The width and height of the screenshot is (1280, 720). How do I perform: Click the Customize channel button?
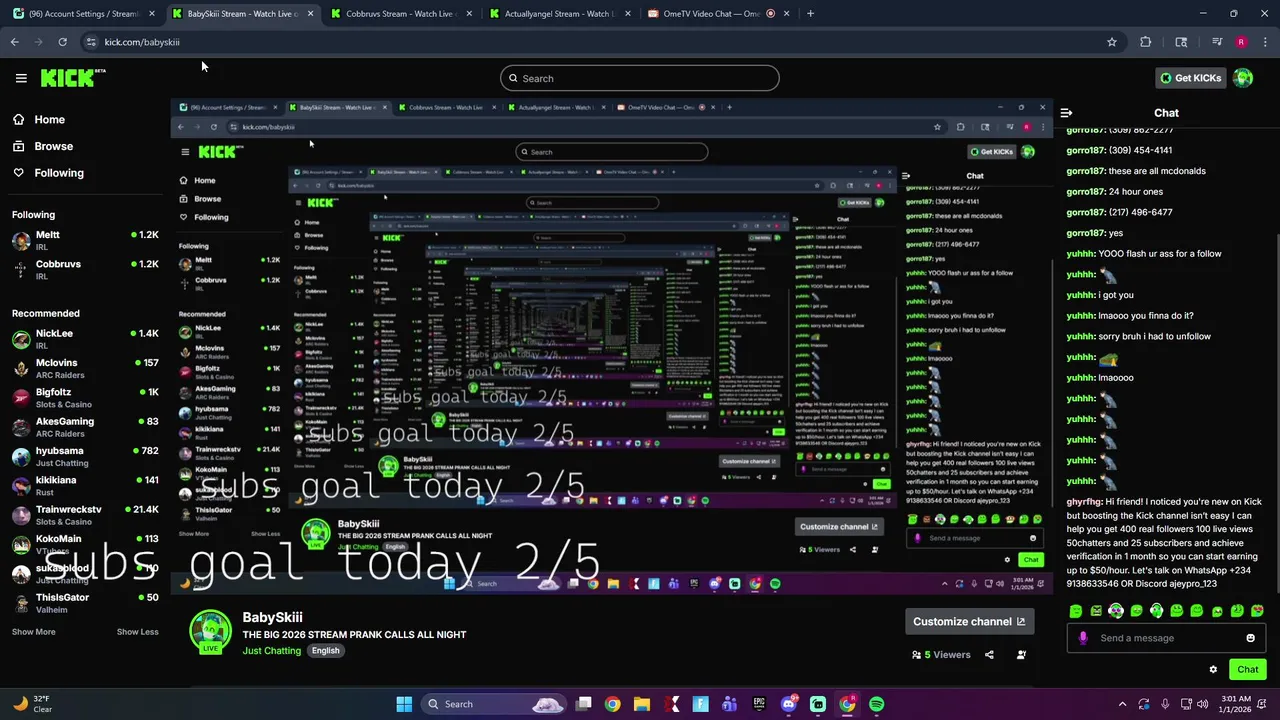pos(969,621)
